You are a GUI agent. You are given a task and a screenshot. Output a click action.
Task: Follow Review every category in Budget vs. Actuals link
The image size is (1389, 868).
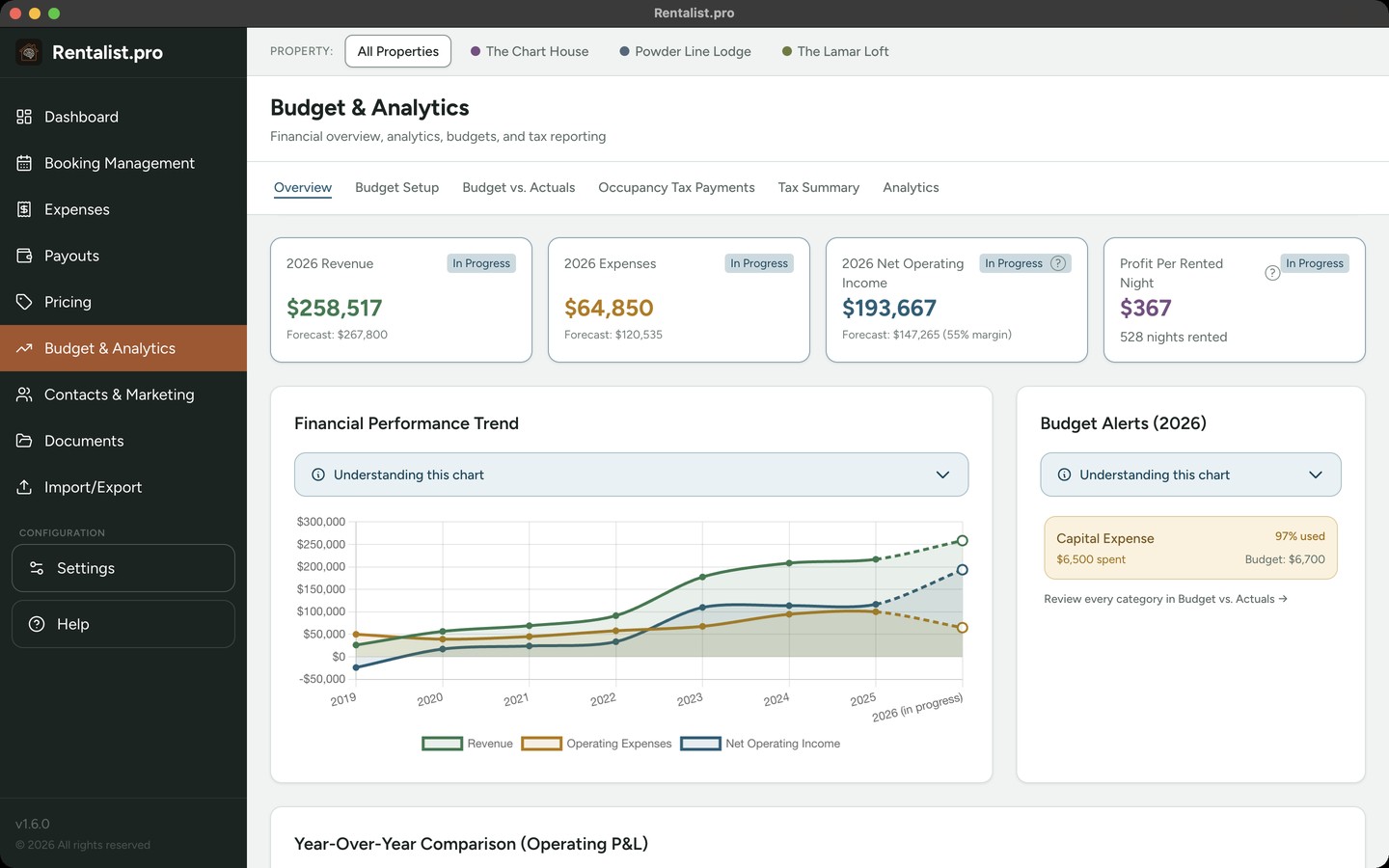click(1165, 599)
